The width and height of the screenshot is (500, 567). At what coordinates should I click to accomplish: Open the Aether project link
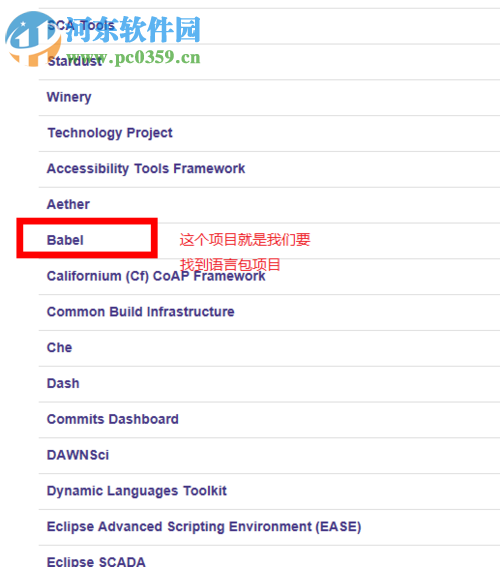(68, 204)
